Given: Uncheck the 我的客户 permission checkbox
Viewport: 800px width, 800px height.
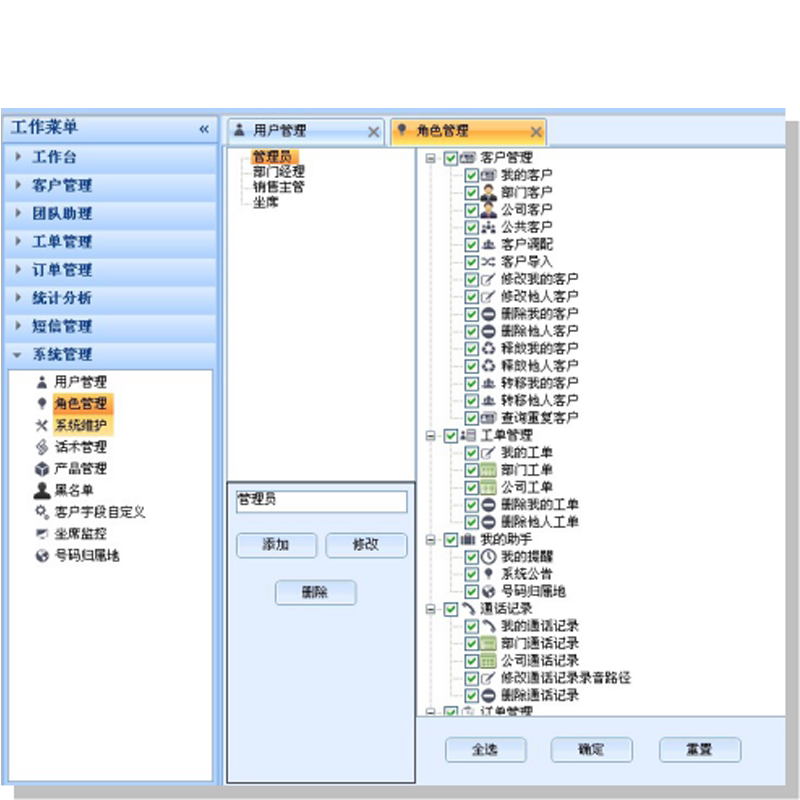Looking at the screenshot, I should coord(471,175).
